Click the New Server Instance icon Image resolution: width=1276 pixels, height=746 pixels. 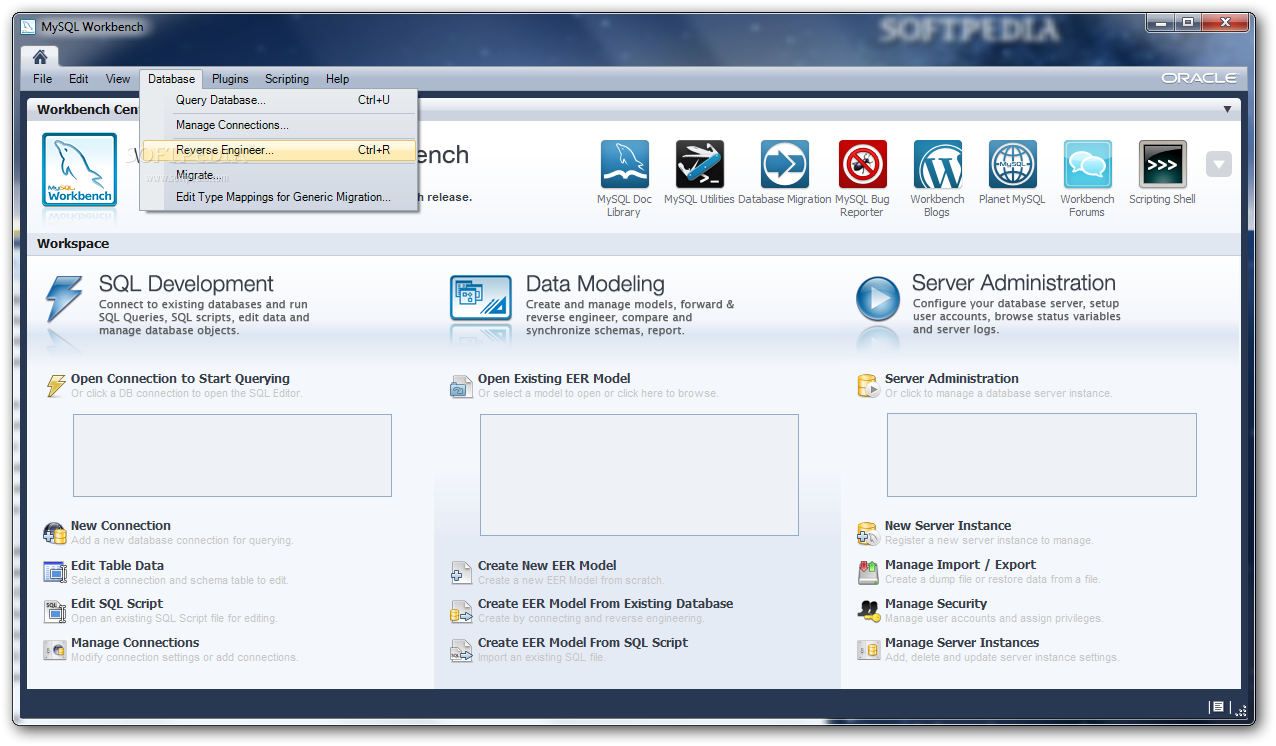tap(868, 533)
